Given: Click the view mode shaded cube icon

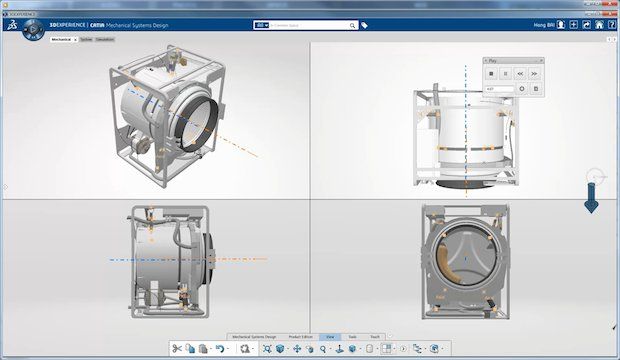Looking at the screenshot, I should click(x=352, y=349).
